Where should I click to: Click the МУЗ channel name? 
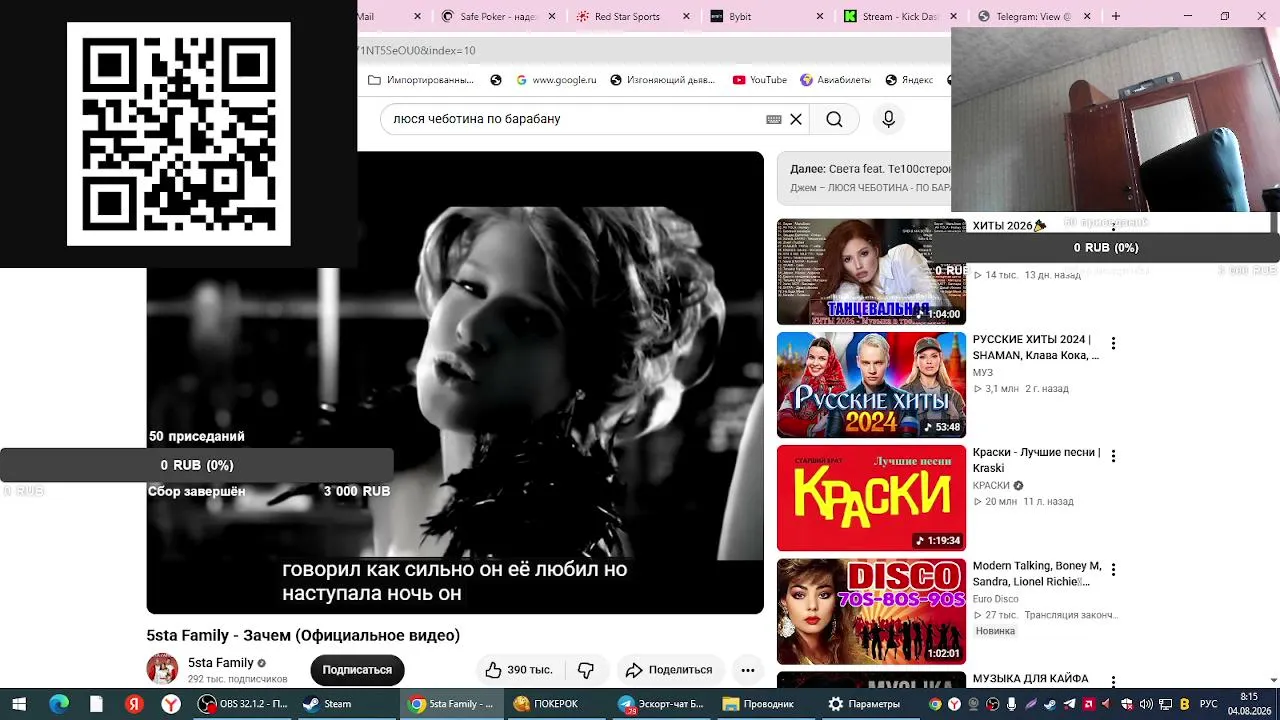pos(983,373)
